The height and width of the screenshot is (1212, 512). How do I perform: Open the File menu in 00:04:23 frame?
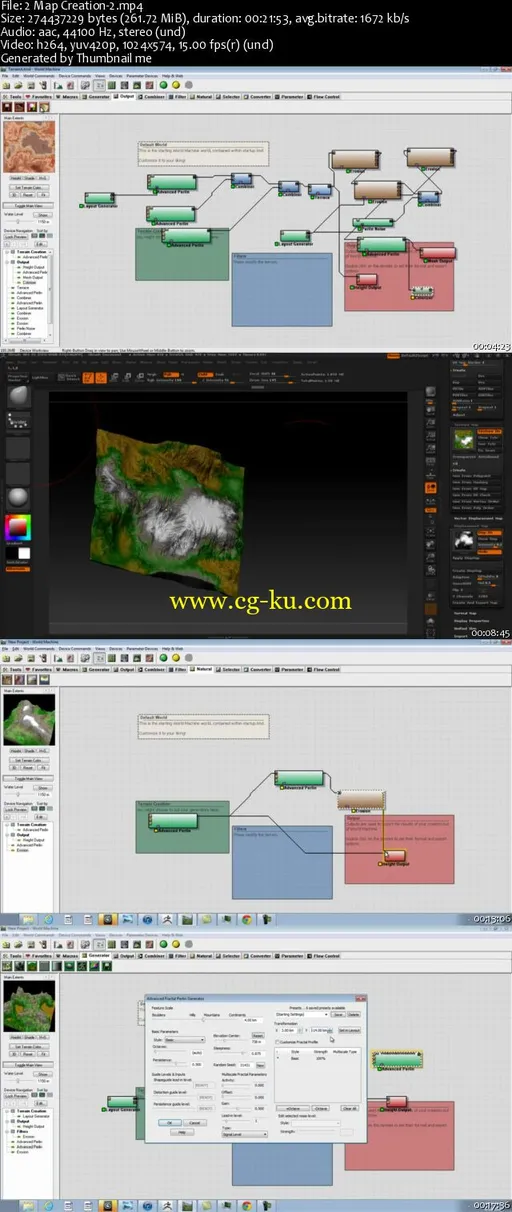5,76
